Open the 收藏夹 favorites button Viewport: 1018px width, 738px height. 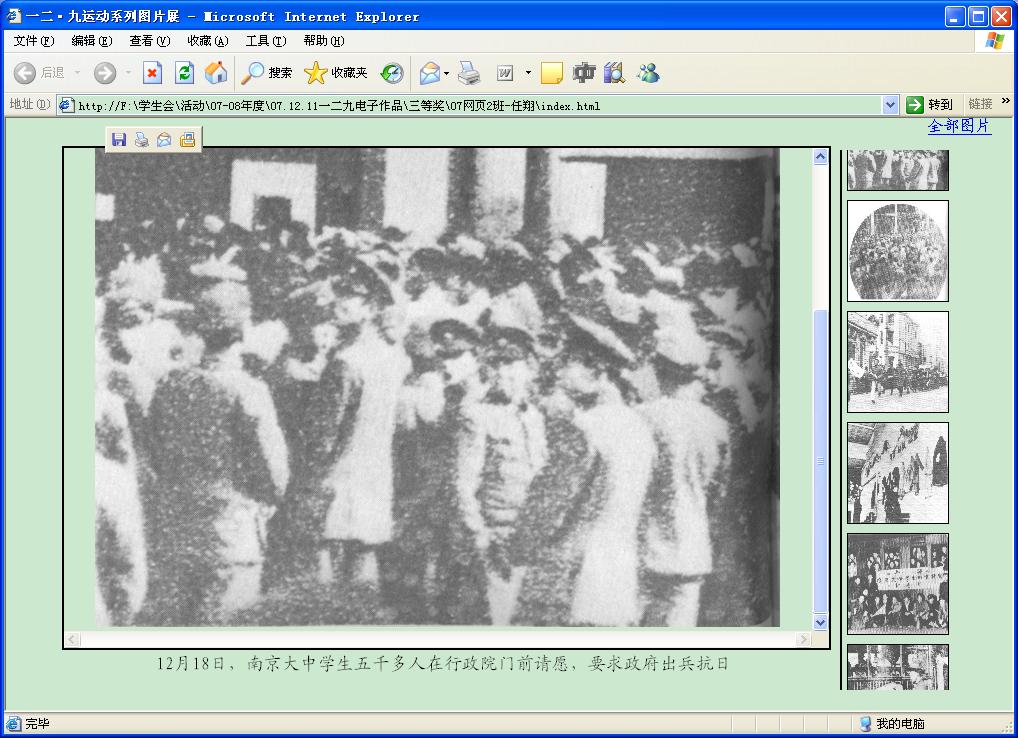pos(336,73)
